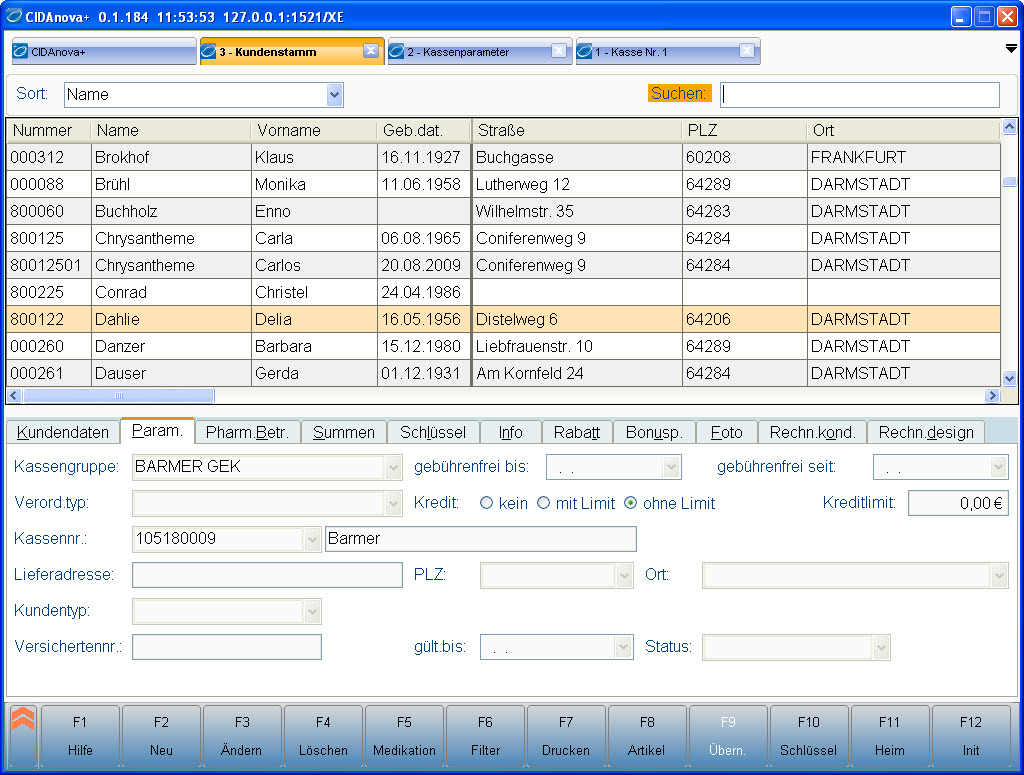Viewport: 1024px width, 775px height.
Task: Switch to the CIDAnova+ main tab
Action: tap(104, 52)
